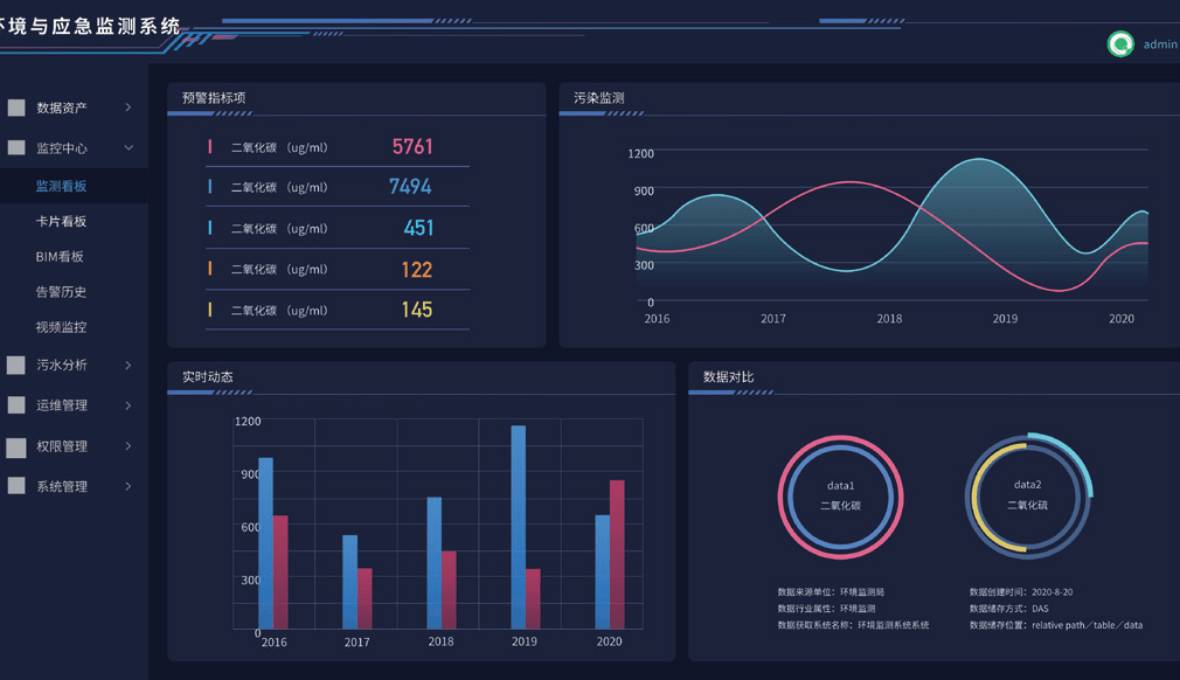Expand the 系统管理 menu chevron
This screenshot has width=1180, height=680.
(x=128, y=486)
